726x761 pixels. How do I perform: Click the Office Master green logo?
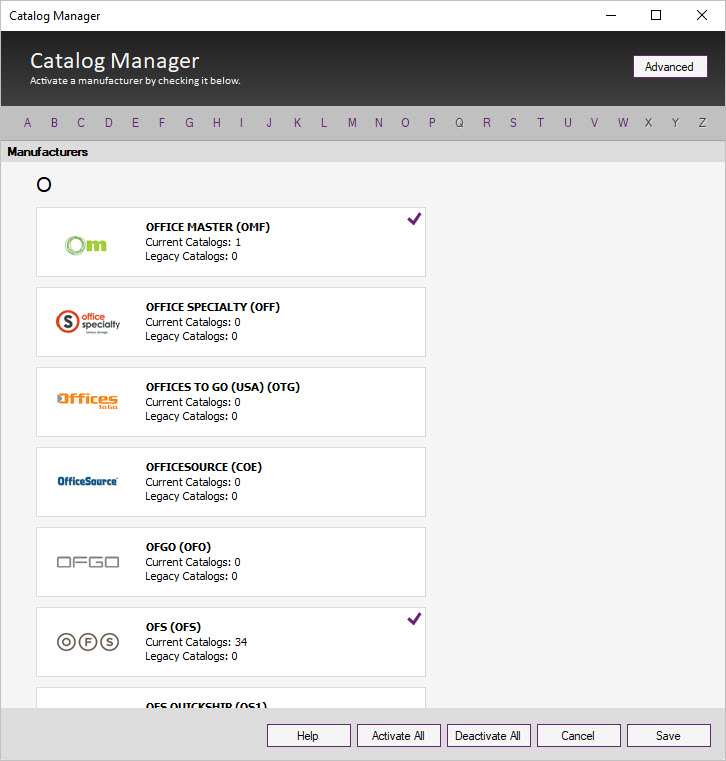86,244
